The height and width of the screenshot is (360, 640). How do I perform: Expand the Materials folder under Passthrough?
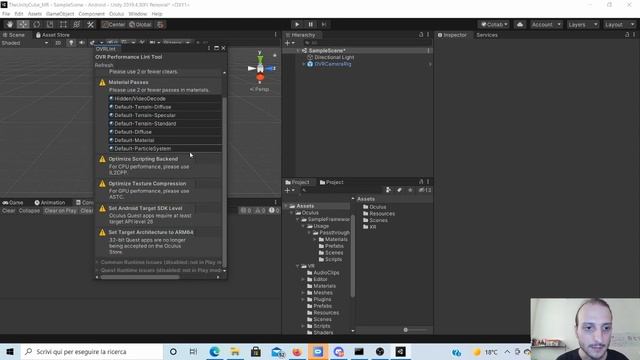click(315, 240)
